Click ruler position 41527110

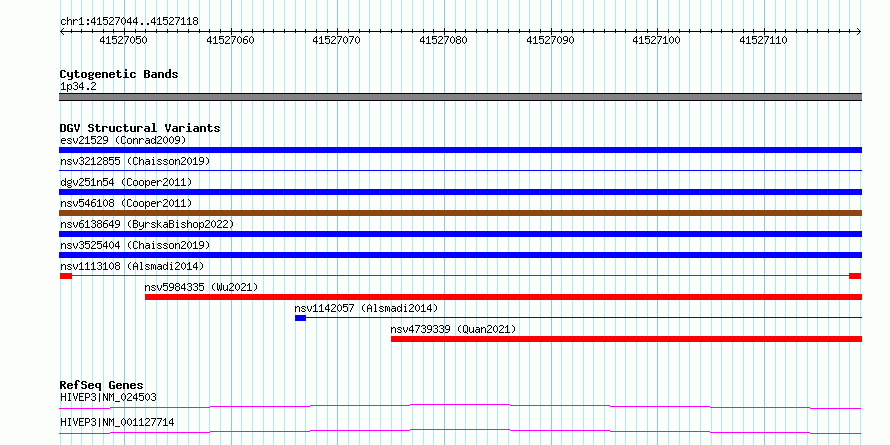[764, 40]
